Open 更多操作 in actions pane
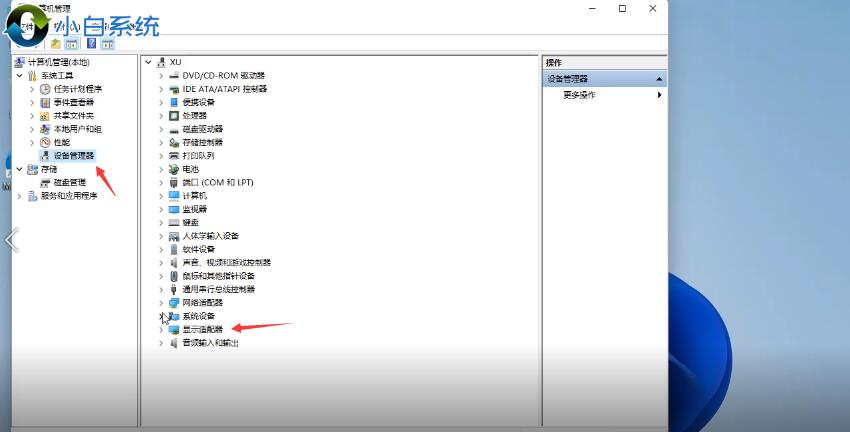850x432 pixels. pos(579,95)
